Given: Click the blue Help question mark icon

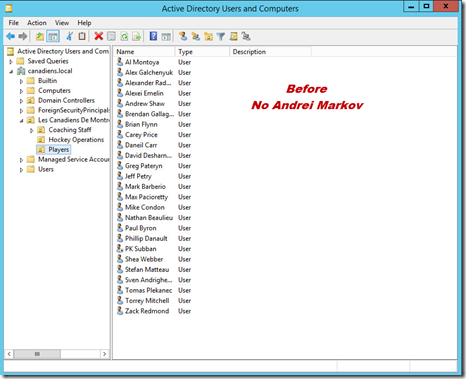Looking at the screenshot, I should pyautogui.click(x=153, y=36).
